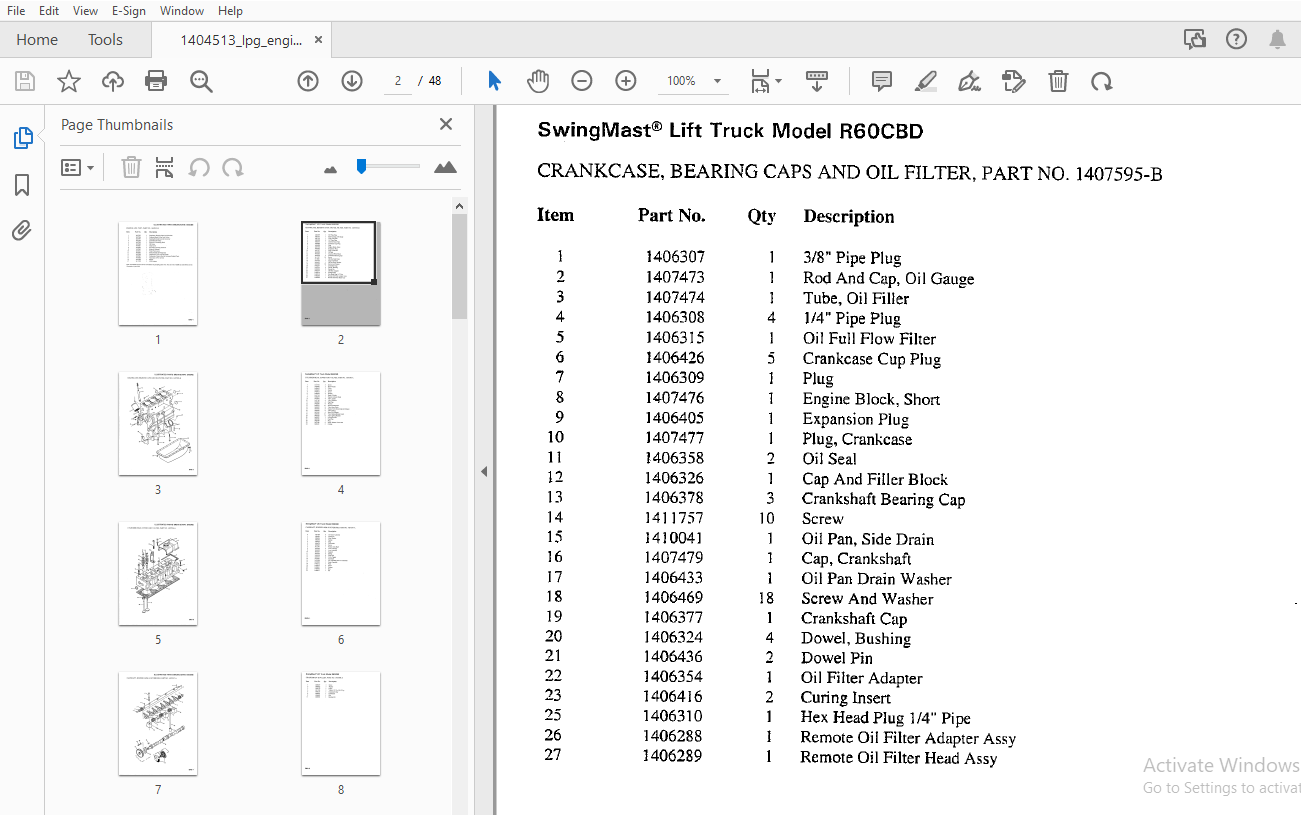Select the highlight text pen tool
The width and height of the screenshot is (1301, 815).
tap(925, 81)
